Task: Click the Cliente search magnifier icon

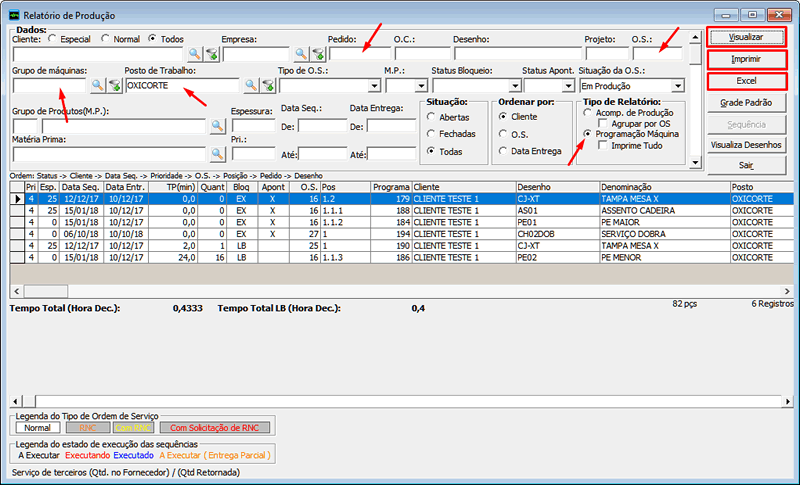Action: (x=194, y=54)
